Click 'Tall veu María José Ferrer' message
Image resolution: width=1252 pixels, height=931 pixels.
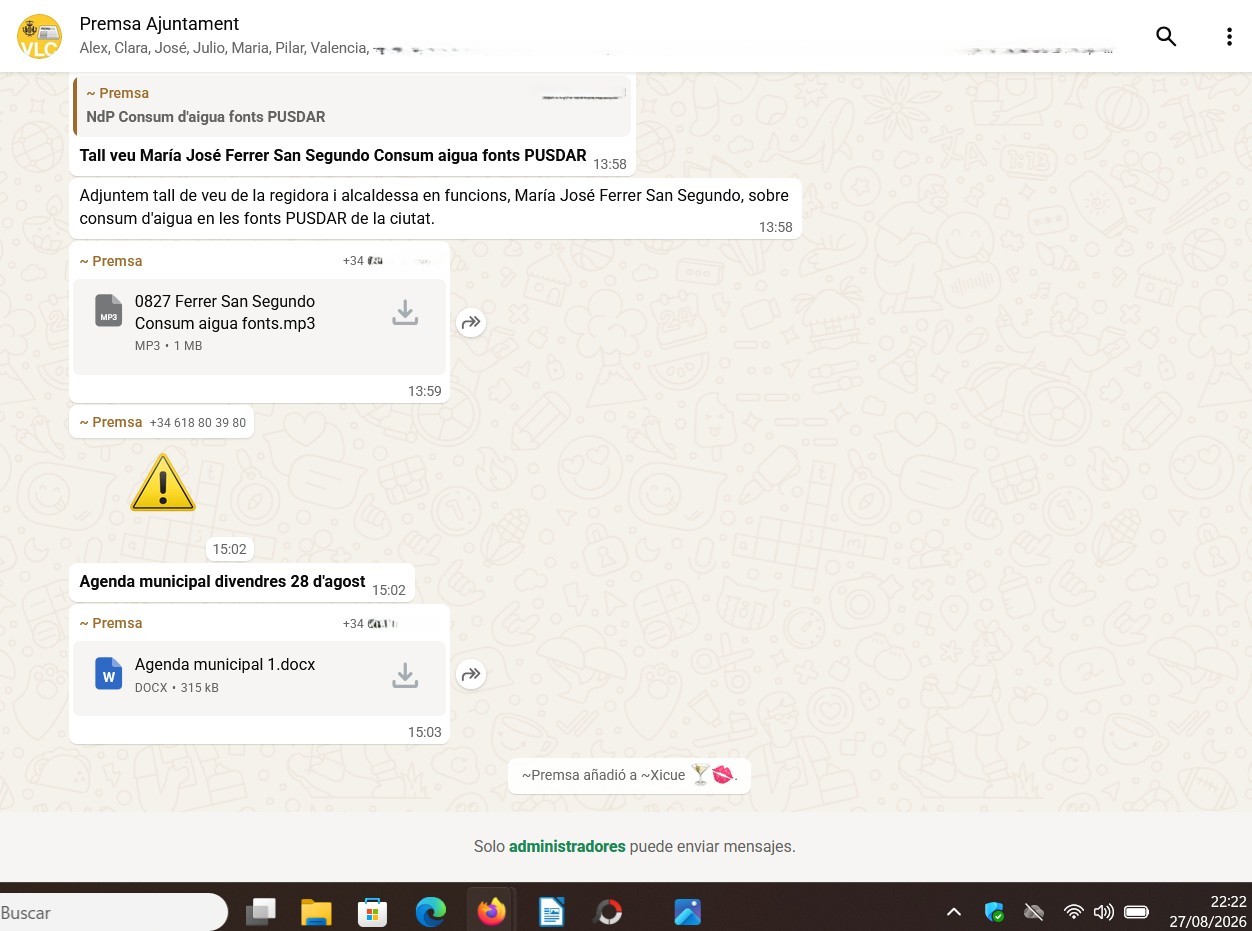(x=333, y=155)
